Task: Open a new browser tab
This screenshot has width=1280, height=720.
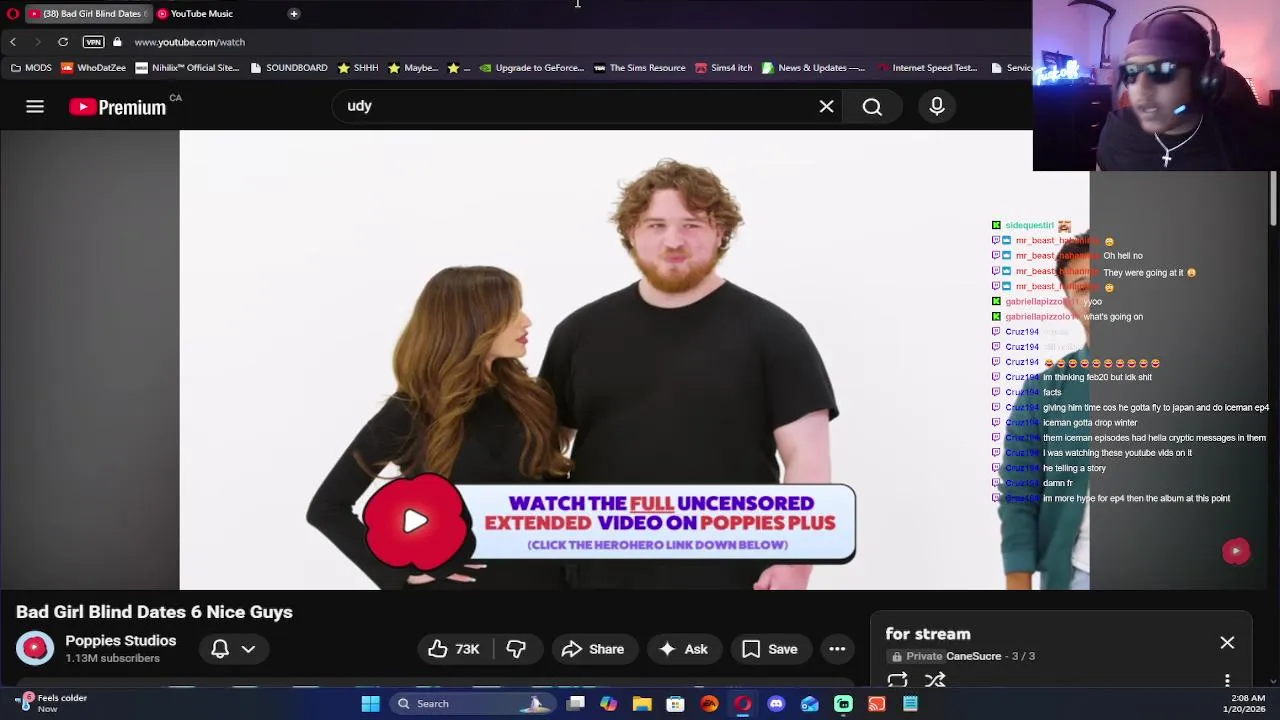Action: point(294,13)
